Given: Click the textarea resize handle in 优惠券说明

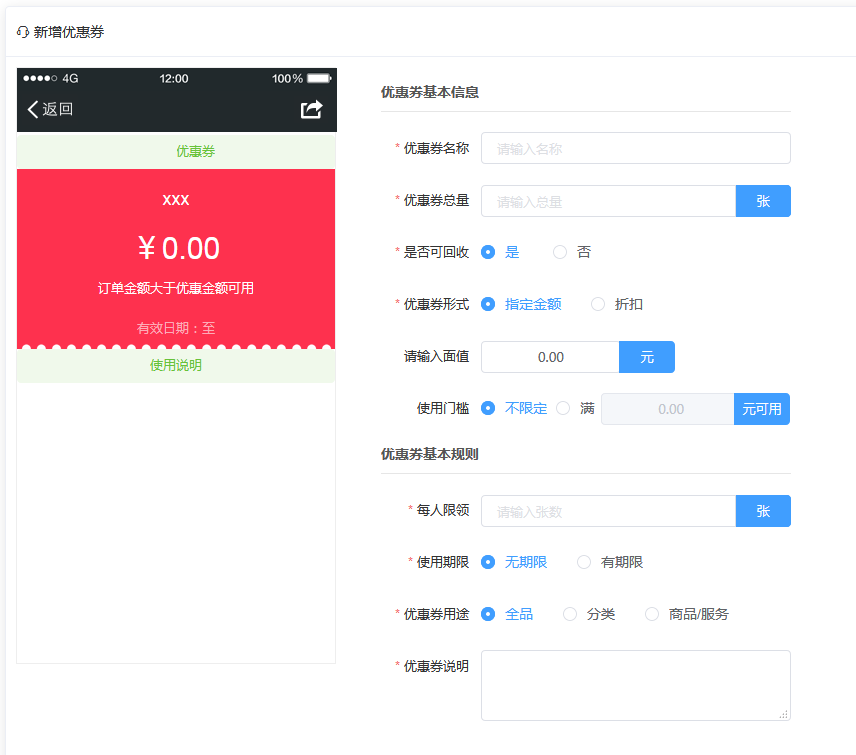Looking at the screenshot, I should (x=784, y=714).
